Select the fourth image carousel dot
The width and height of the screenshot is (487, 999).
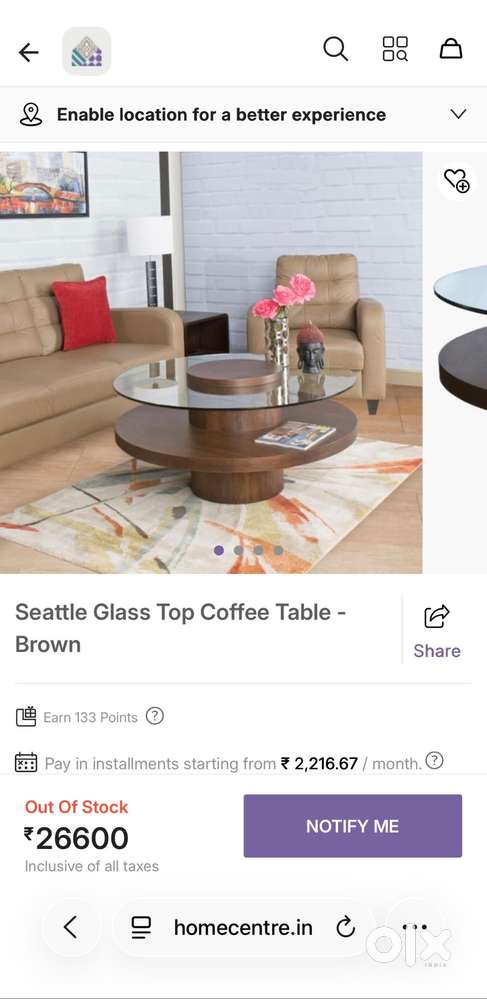tap(279, 550)
